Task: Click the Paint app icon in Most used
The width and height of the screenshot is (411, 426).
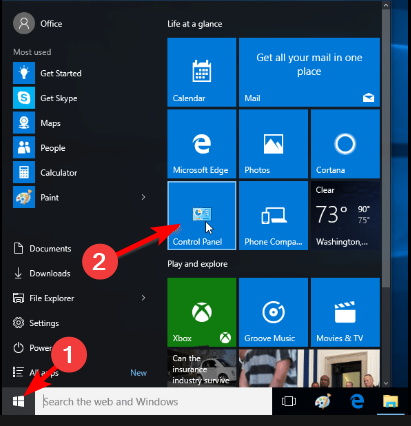Action: 24,197
